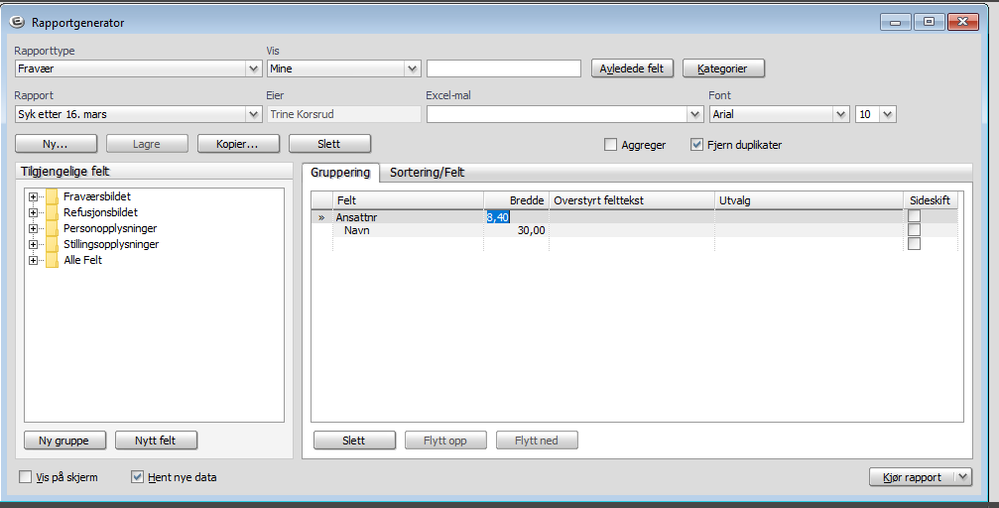Enable the Aggreger checkbox
Image resolution: width=999 pixels, height=508 pixels.
610,145
